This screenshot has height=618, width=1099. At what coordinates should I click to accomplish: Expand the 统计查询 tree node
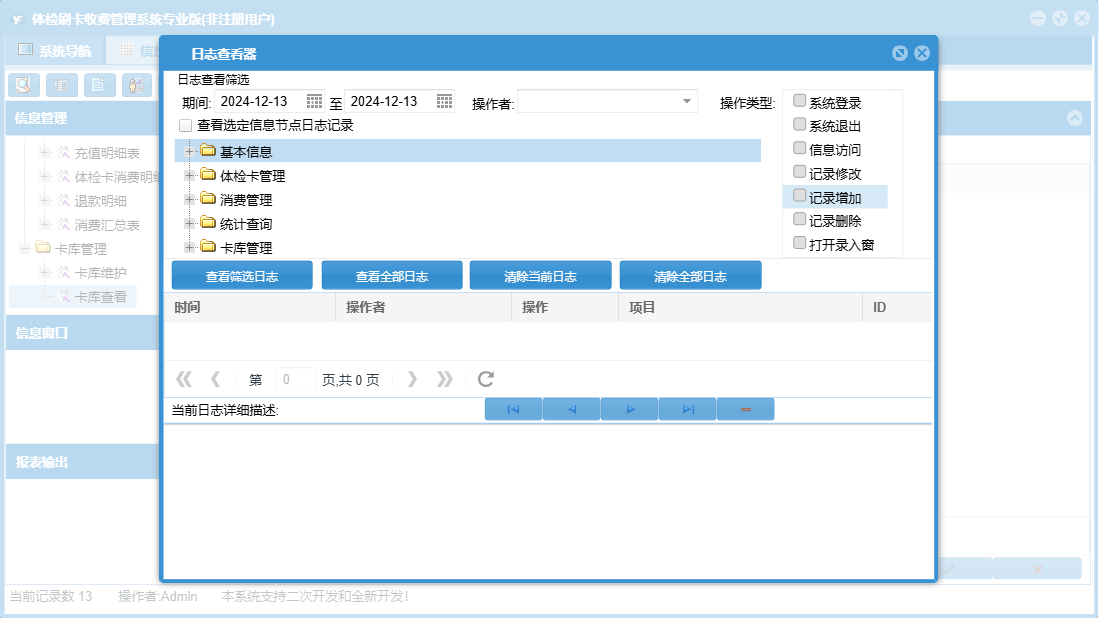click(x=190, y=223)
